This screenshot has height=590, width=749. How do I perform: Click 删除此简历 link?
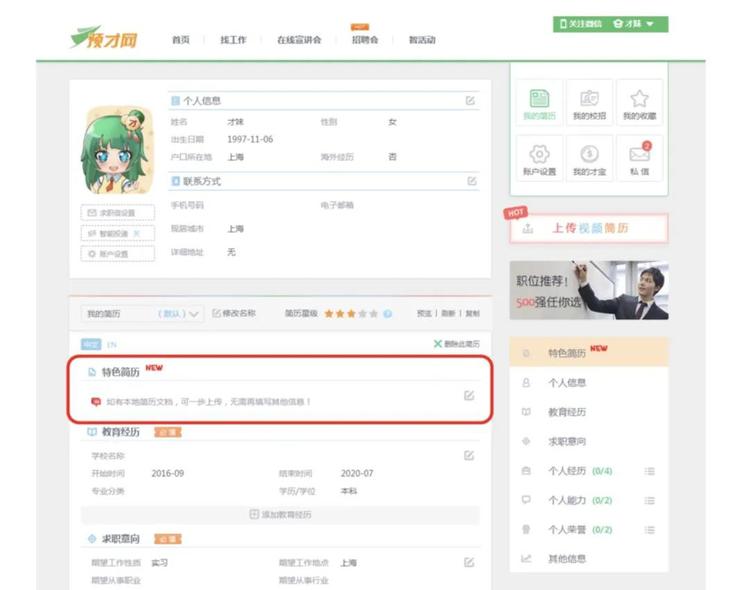(456, 344)
